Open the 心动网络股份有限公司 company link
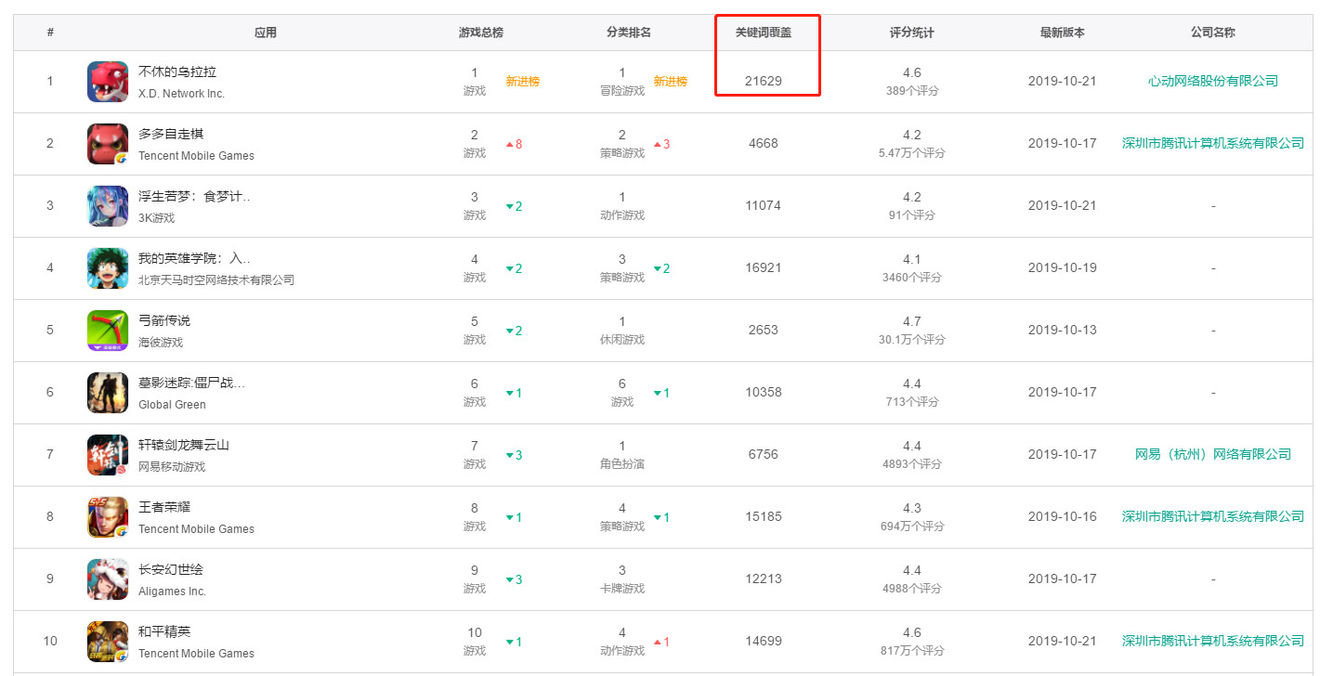Viewport: 1320px width, 676px height. (1212, 81)
